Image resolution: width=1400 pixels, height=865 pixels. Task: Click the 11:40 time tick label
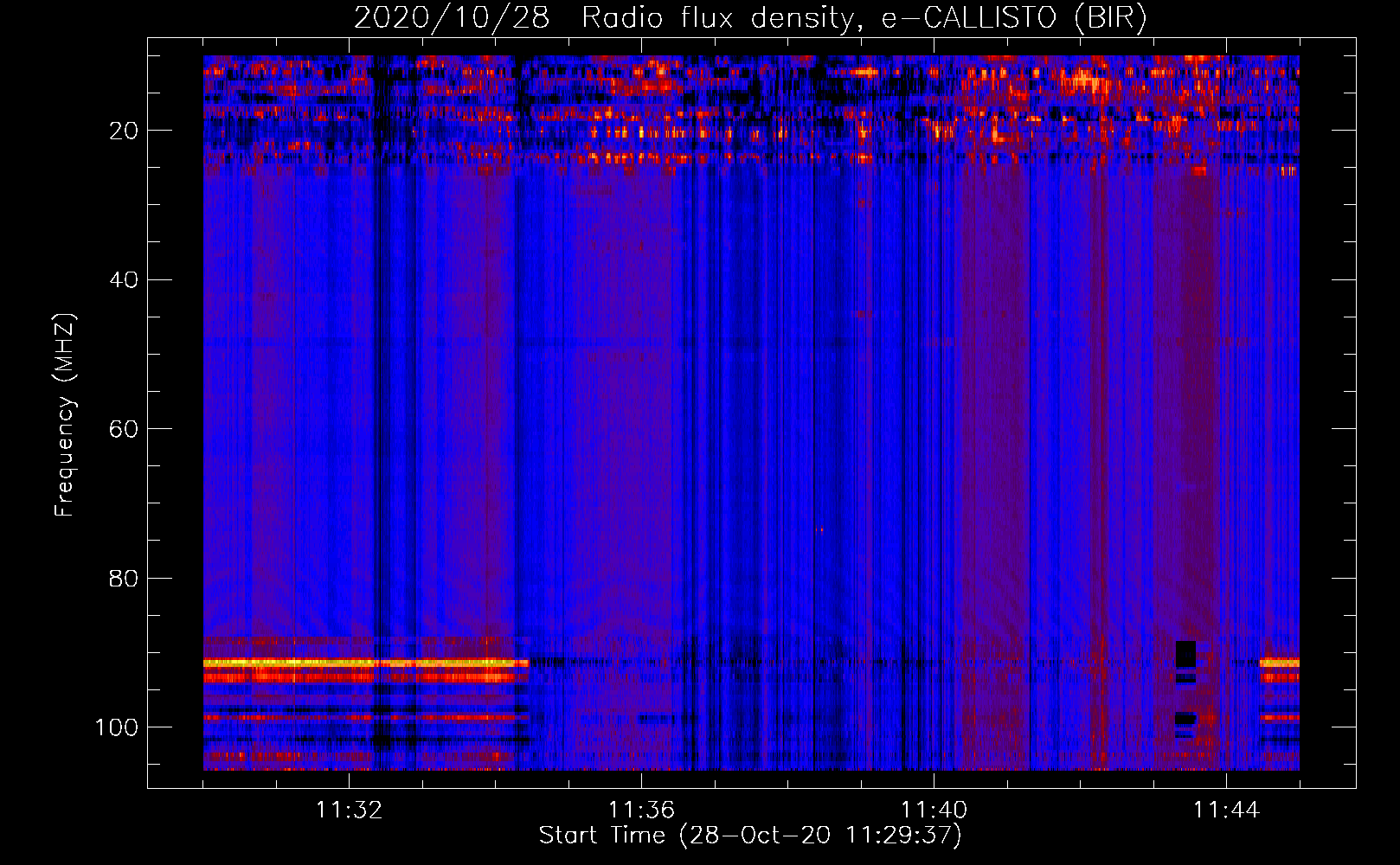pyautogui.click(x=934, y=811)
